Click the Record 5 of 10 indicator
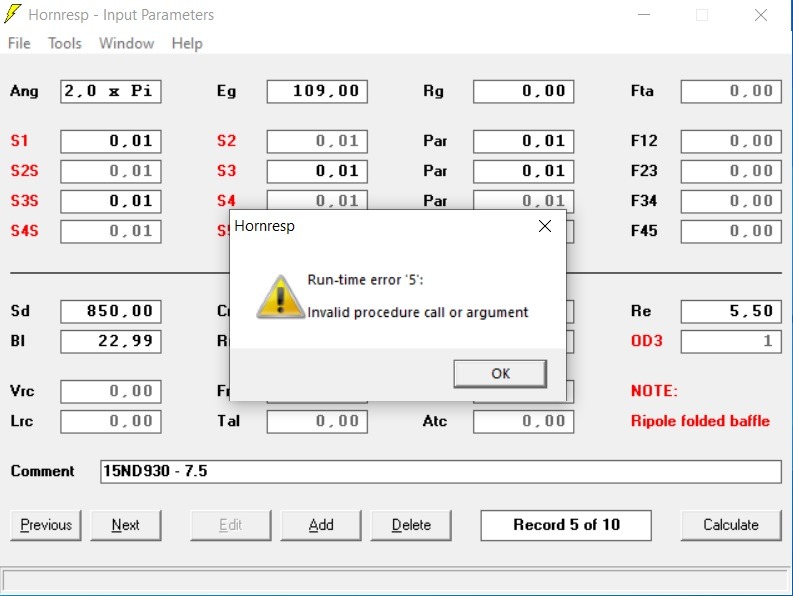 (x=566, y=525)
